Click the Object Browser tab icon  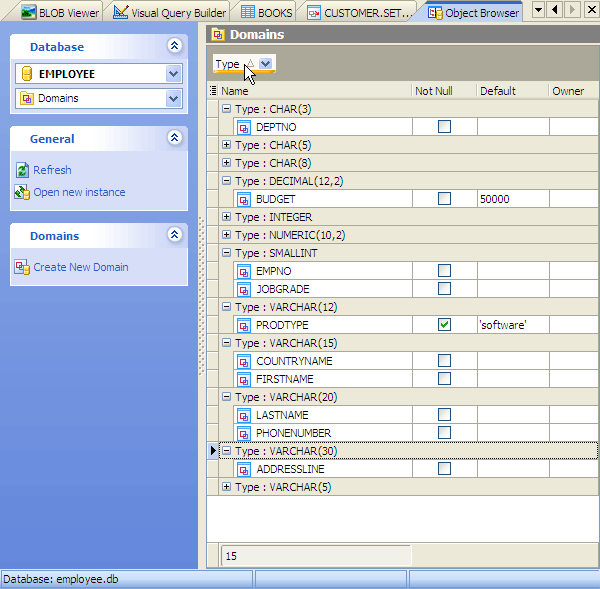(x=435, y=13)
